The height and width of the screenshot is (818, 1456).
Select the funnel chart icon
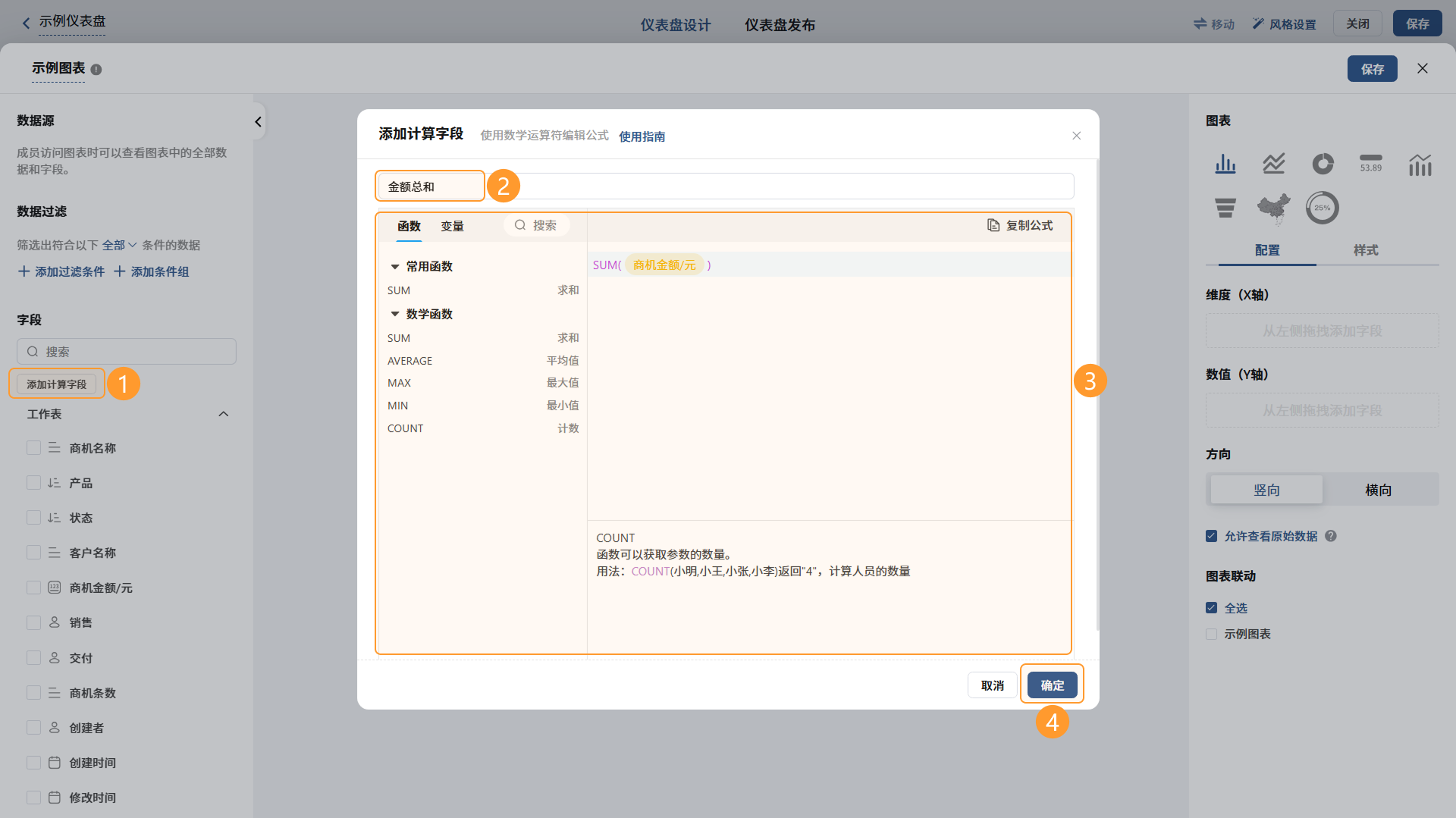click(1225, 208)
